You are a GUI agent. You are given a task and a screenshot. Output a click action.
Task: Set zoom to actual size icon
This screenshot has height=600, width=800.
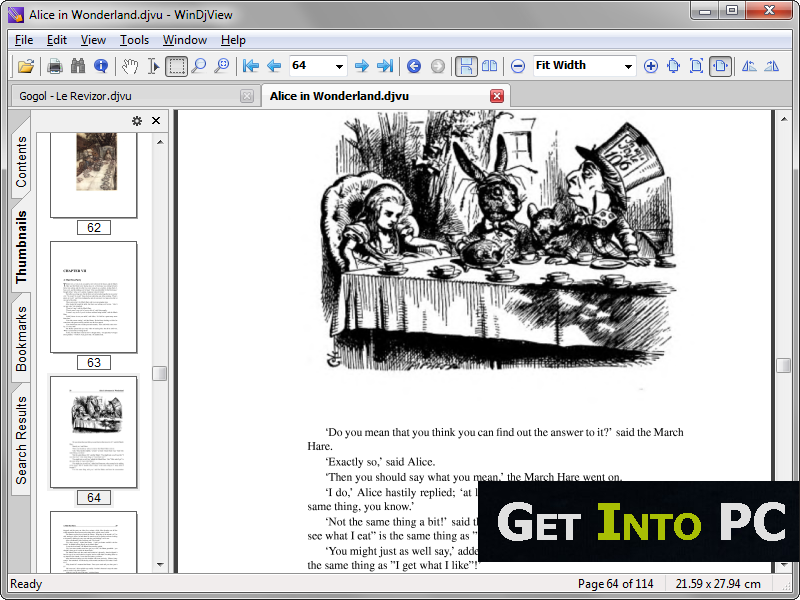673,66
